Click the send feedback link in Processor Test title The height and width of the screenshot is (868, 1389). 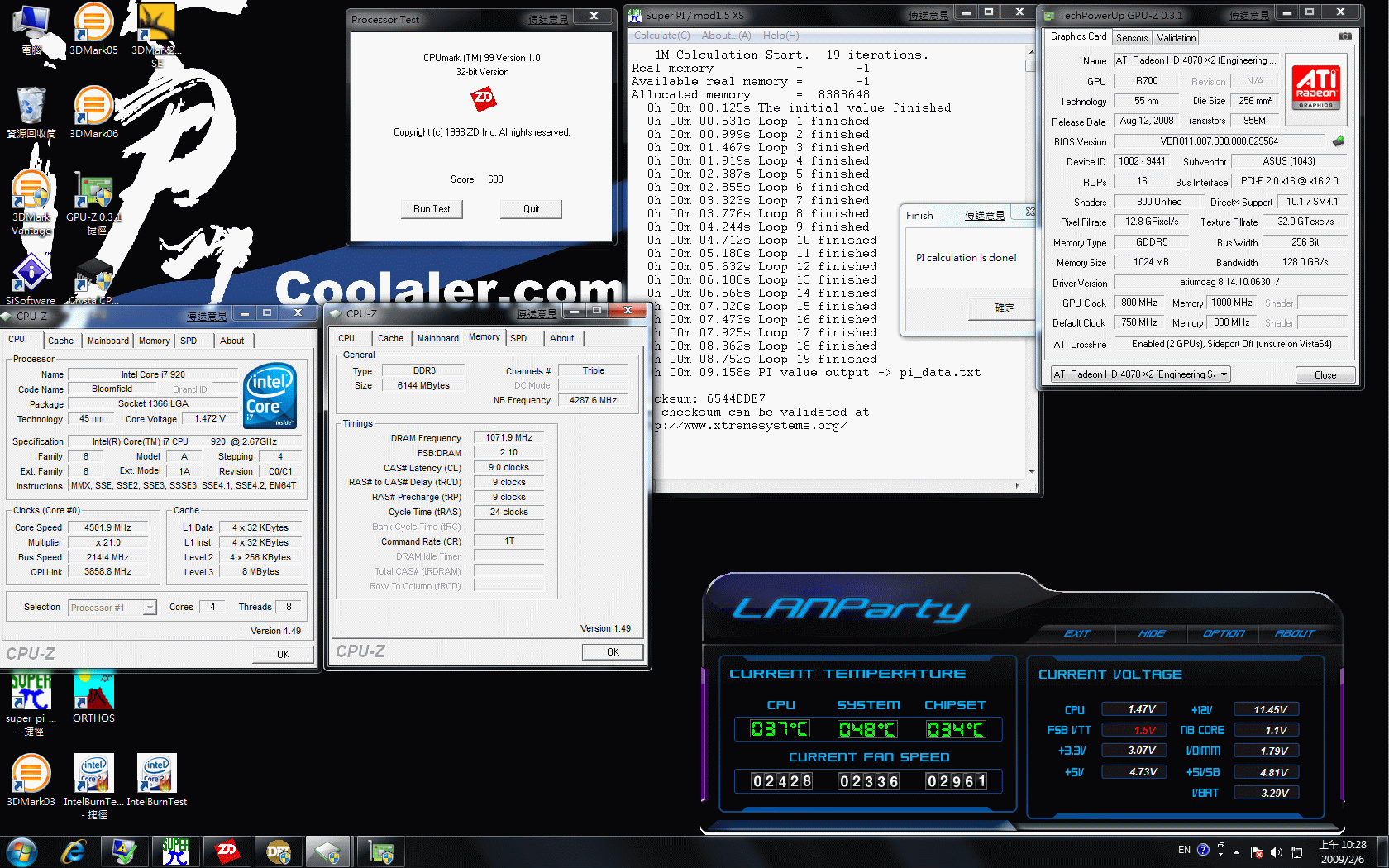point(547,20)
